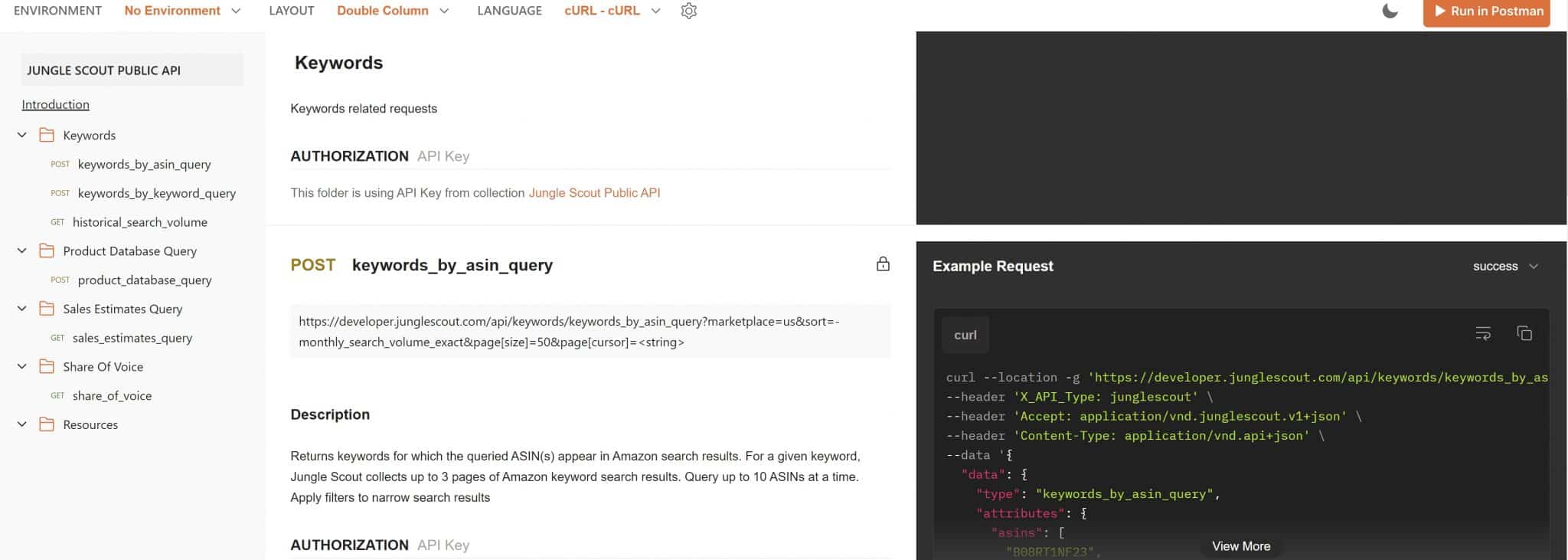This screenshot has width=1568, height=560.
Task: Click the ENVIRONMENT label
Action: (x=57, y=11)
